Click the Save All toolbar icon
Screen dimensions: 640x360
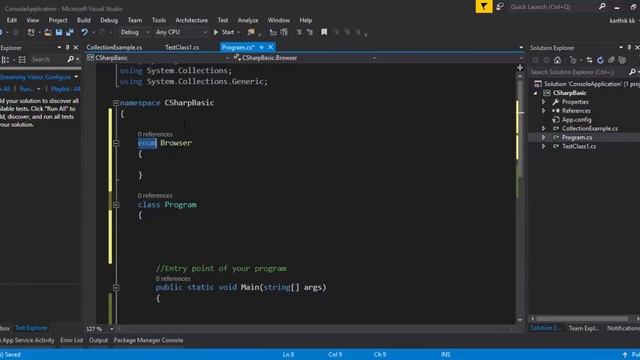click(70, 32)
